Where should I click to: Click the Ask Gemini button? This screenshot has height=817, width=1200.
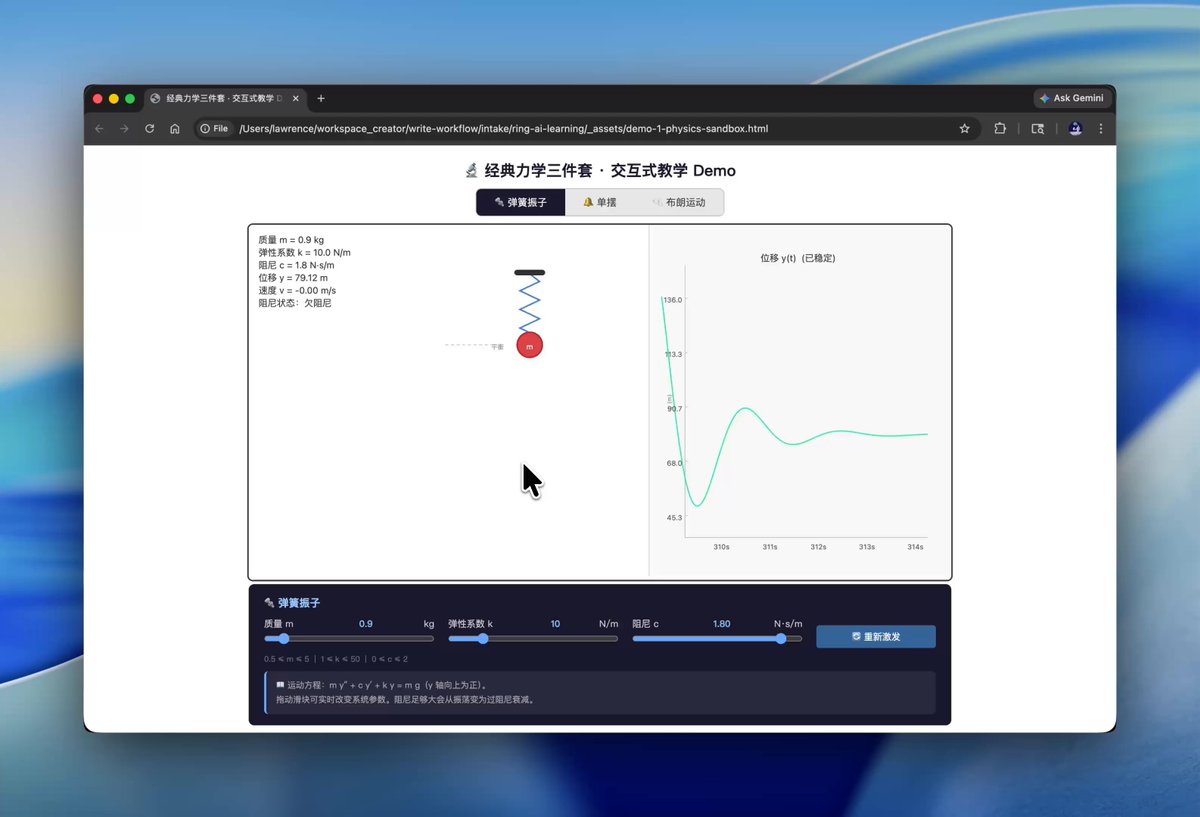click(x=1072, y=98)
